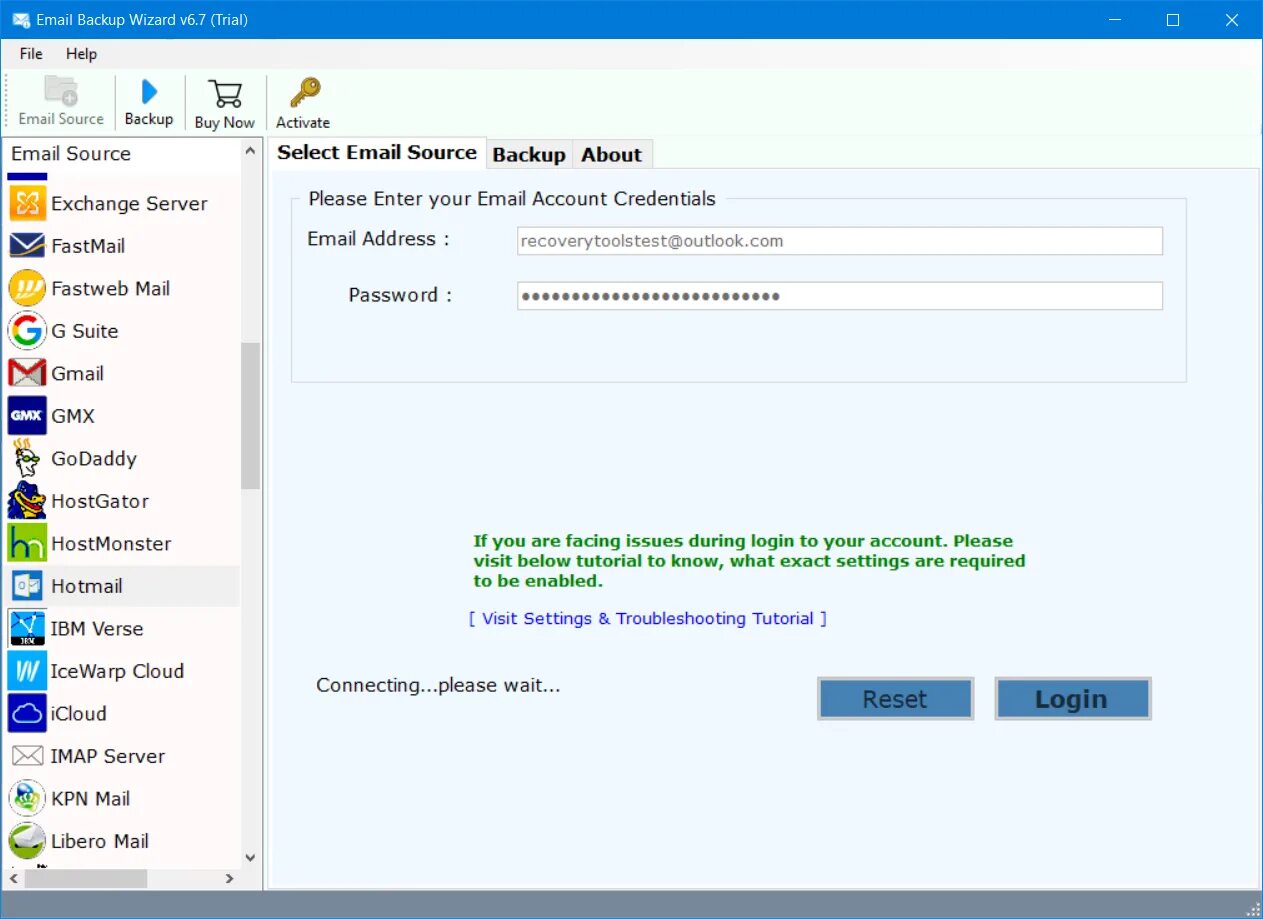Select the HostGator icon
This screenshot has height=919, width=1263.
[27, 501]
